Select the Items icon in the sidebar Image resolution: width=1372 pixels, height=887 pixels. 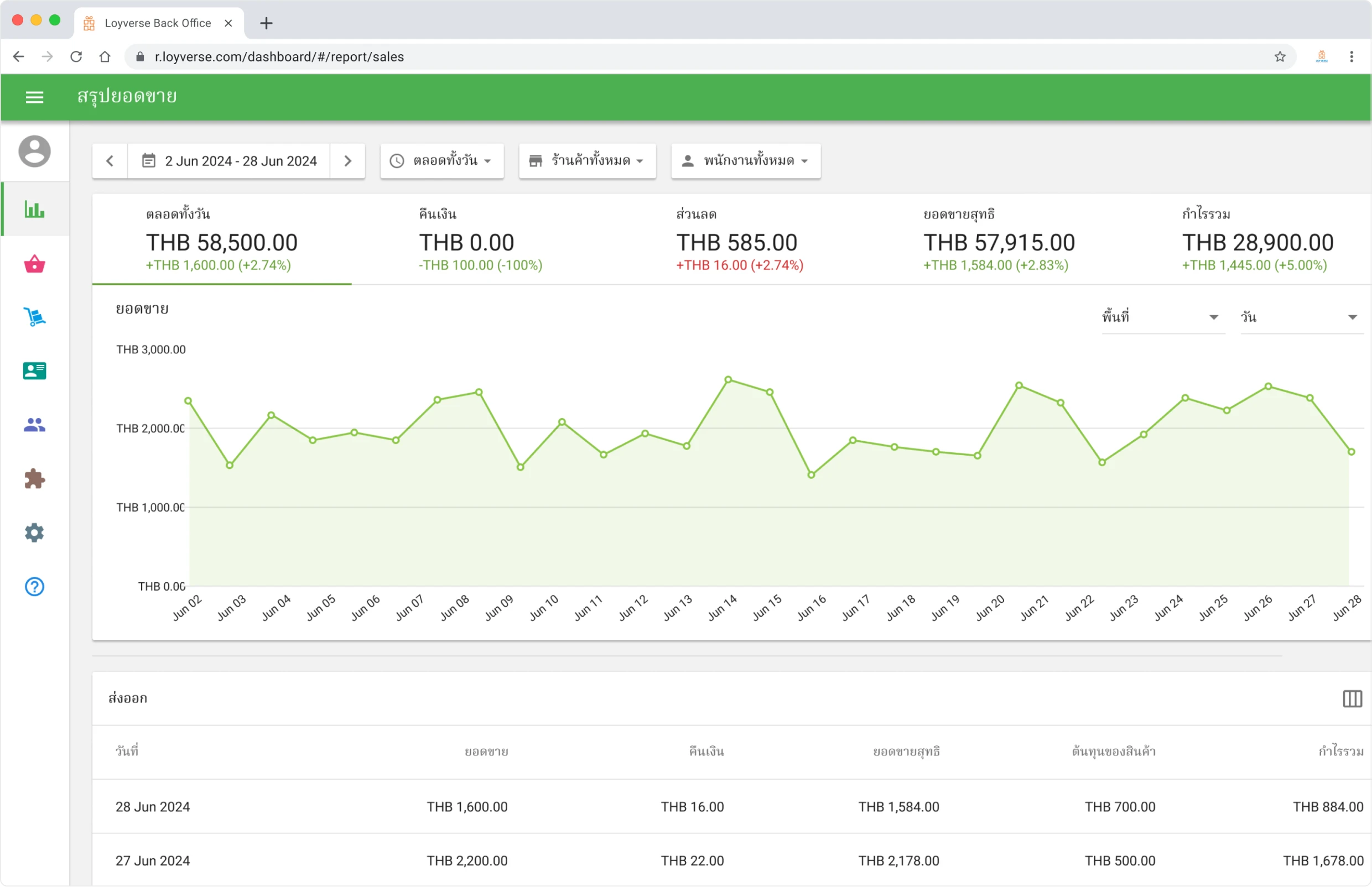[34, 264]
